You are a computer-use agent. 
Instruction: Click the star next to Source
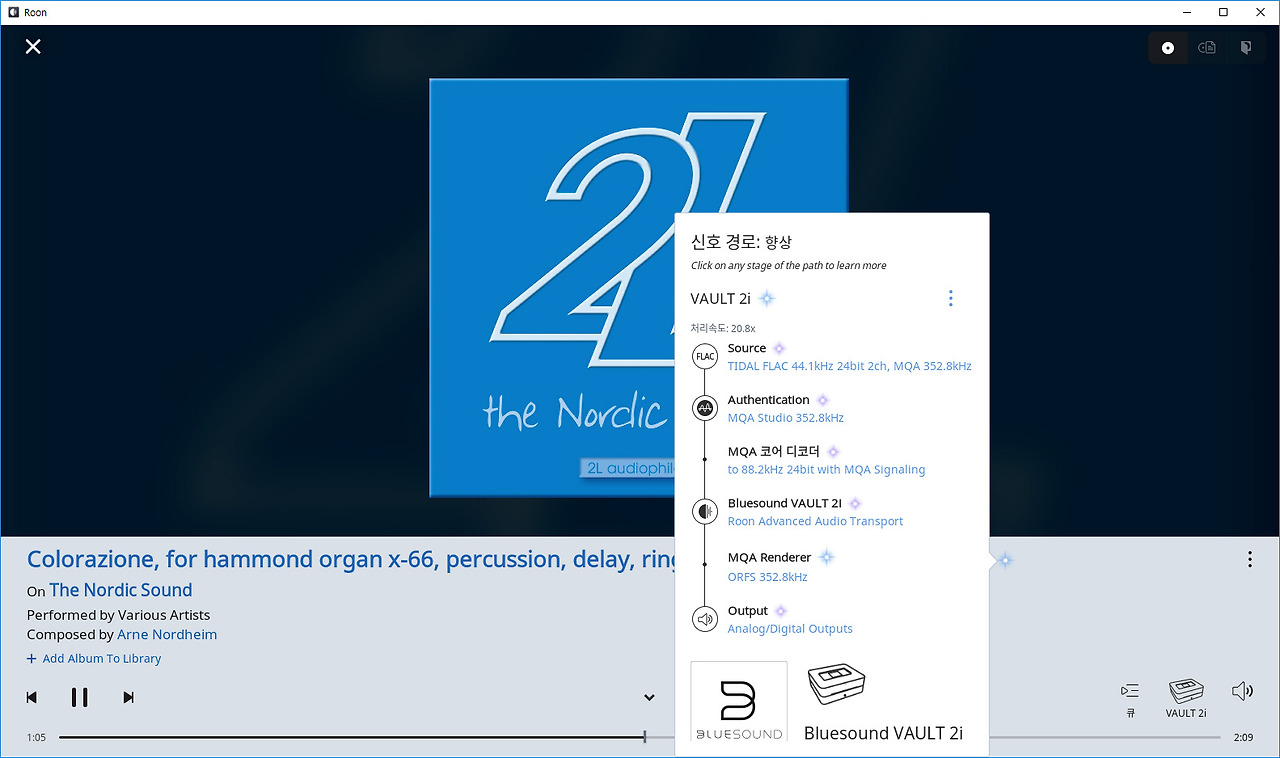780,348
